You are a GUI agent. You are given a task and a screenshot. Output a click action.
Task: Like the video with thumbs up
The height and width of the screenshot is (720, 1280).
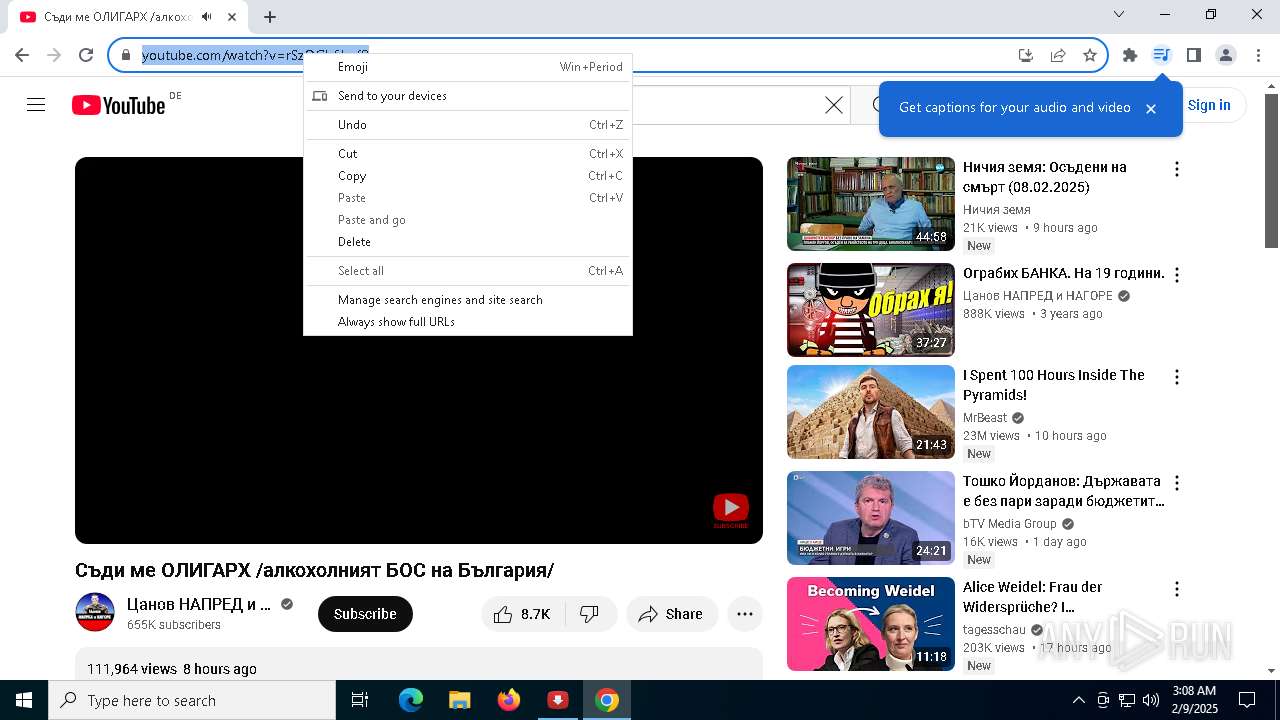pyautogui.click(x=522, y=614)
